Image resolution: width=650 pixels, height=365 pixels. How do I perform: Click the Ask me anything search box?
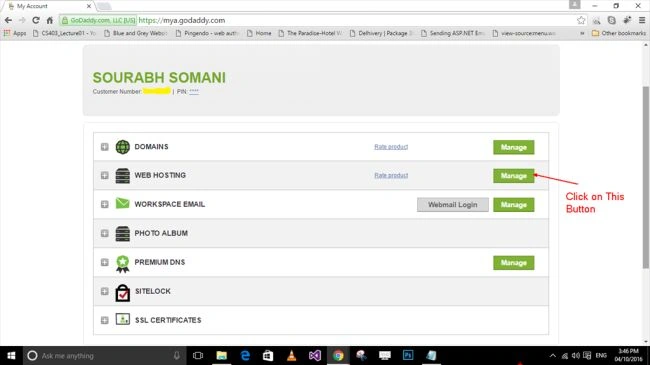(x=104, y=355)
